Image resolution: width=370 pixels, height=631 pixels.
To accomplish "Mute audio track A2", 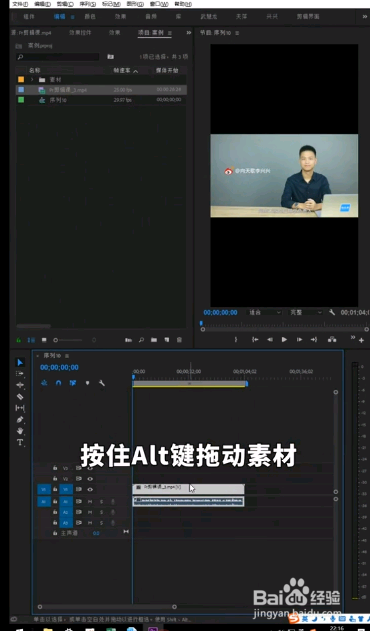I will [90, 512].
